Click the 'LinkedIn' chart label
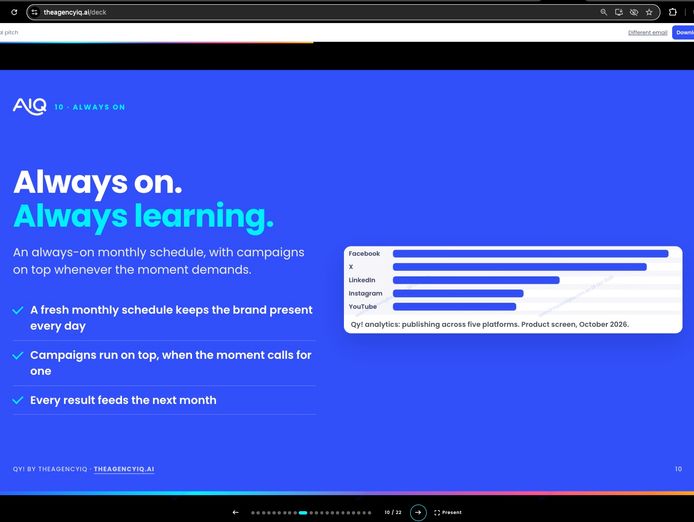The width and height of the screenshot is (694, 522). pos(362,280)
